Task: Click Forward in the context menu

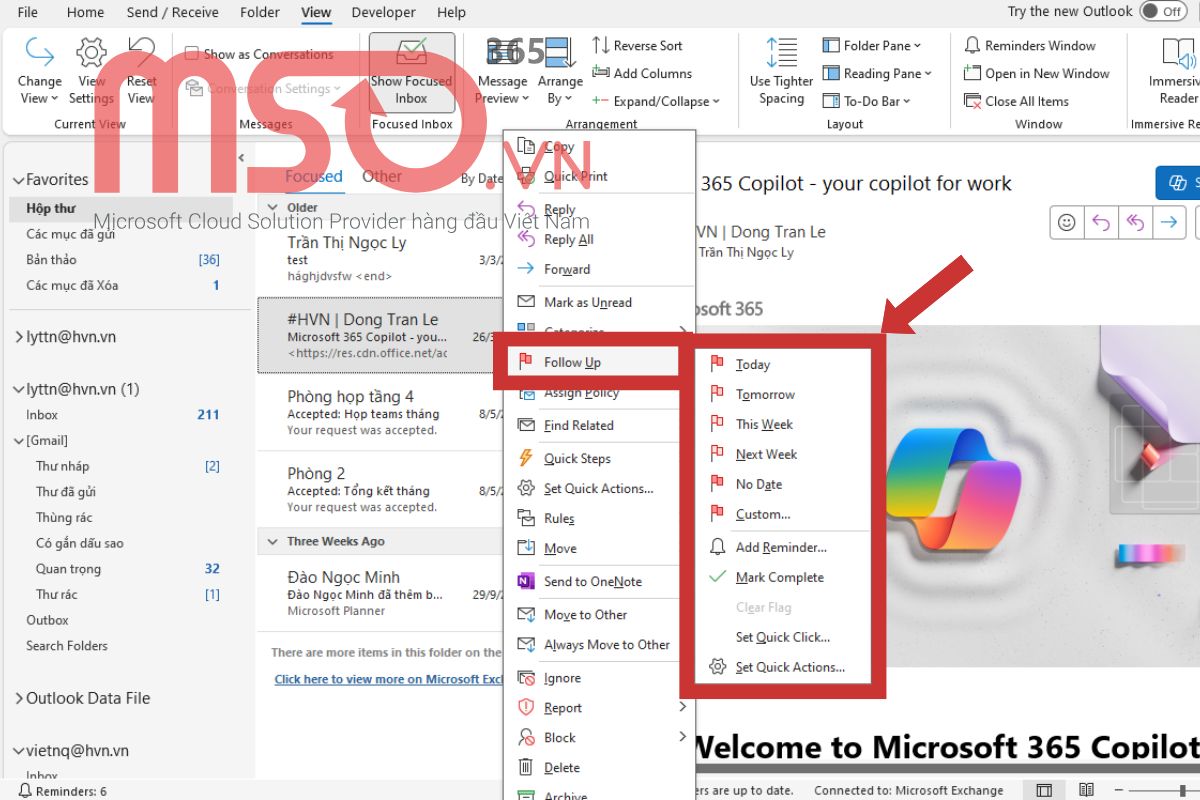Action: [x=600, y=269]
